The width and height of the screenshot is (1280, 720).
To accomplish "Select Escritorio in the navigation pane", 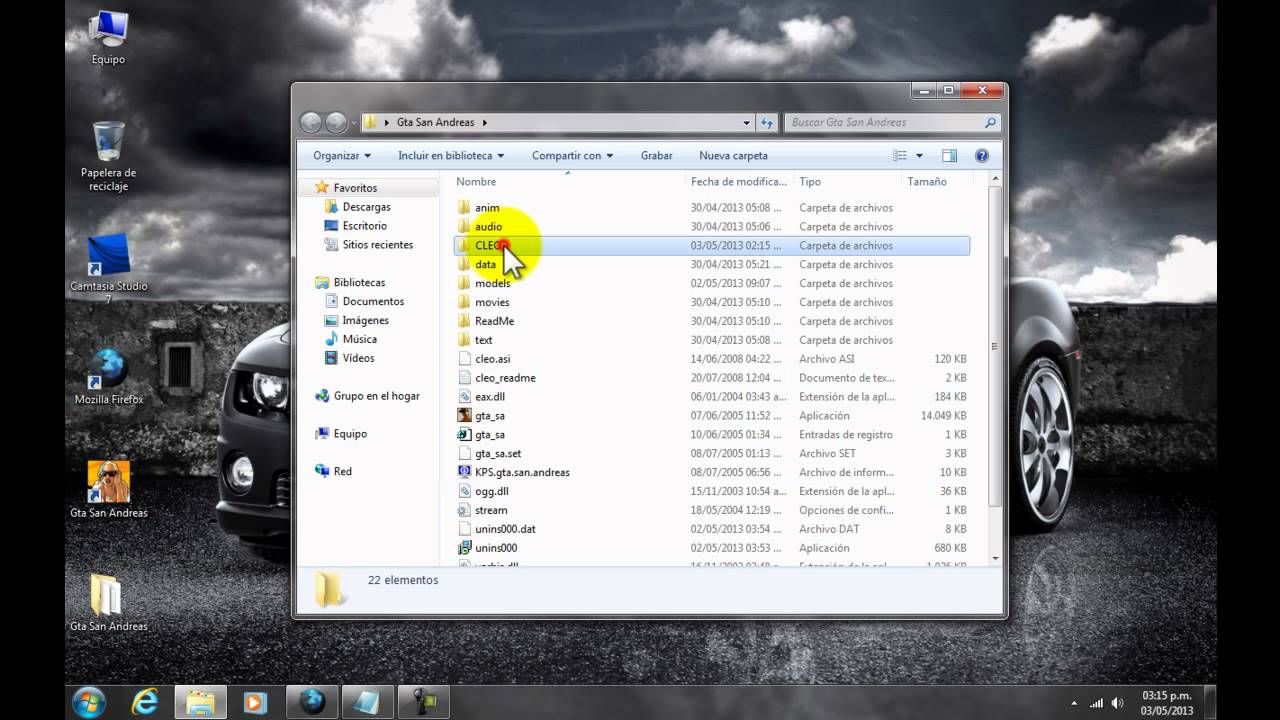I will (x=364, y=226).
